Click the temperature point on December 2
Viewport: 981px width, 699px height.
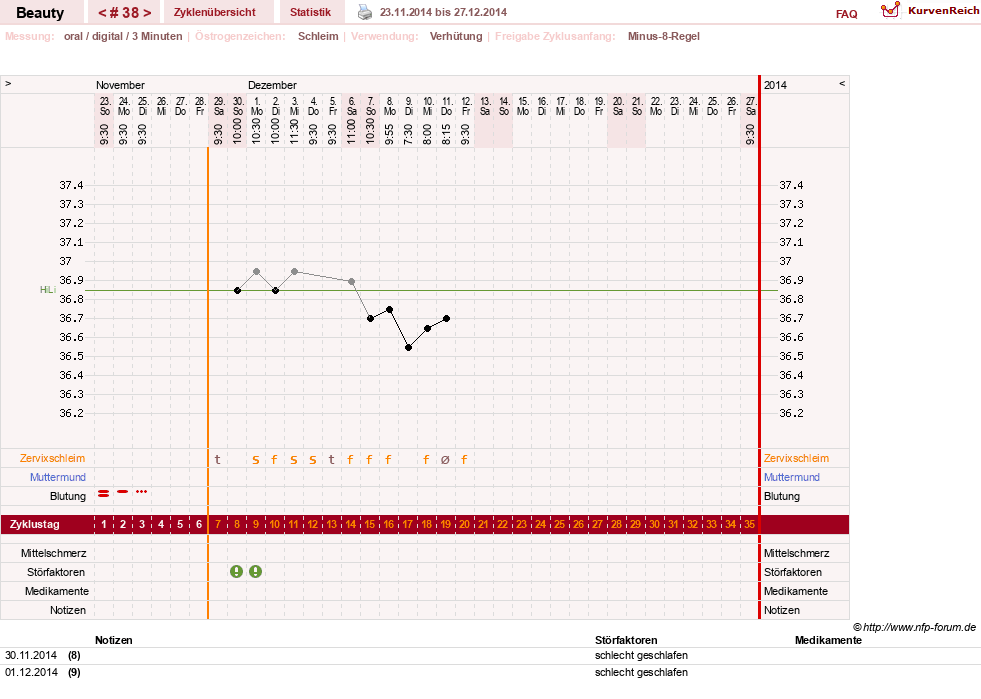point(275,290)
